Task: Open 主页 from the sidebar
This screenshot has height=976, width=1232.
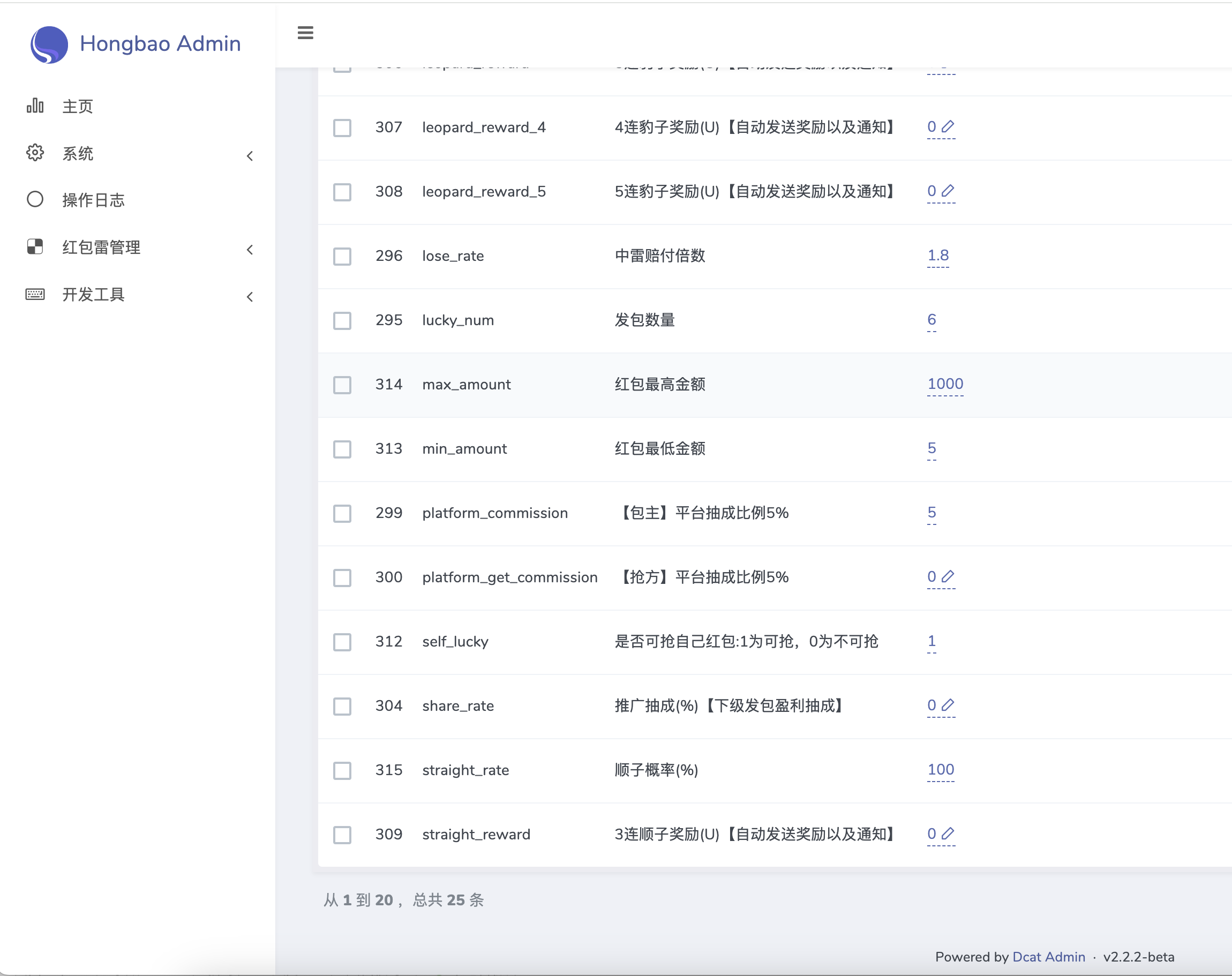Action: pos(78,106)
